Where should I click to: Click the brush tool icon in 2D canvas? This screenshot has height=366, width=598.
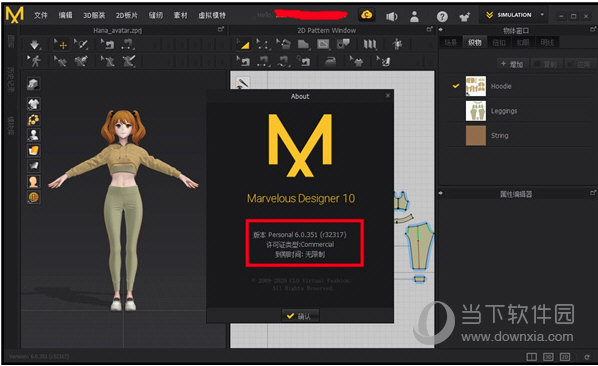click(x=243, y=82)
